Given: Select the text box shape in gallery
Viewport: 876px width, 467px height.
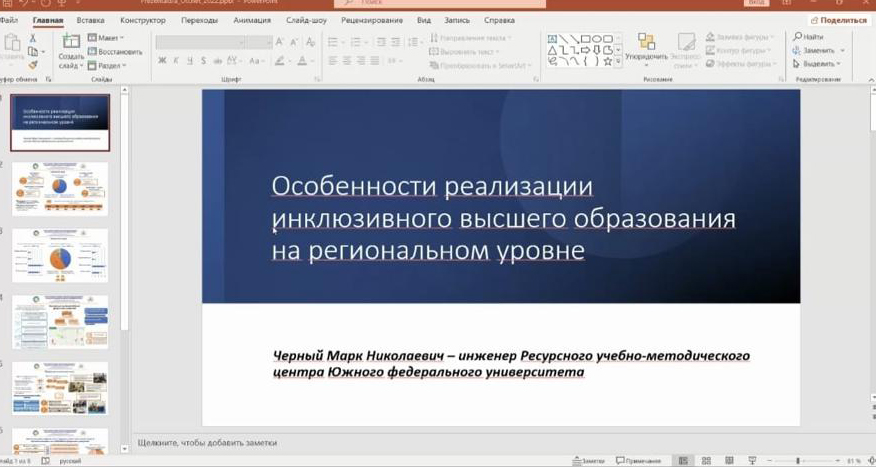Looking at the screenshot, I should coord(552,39).
